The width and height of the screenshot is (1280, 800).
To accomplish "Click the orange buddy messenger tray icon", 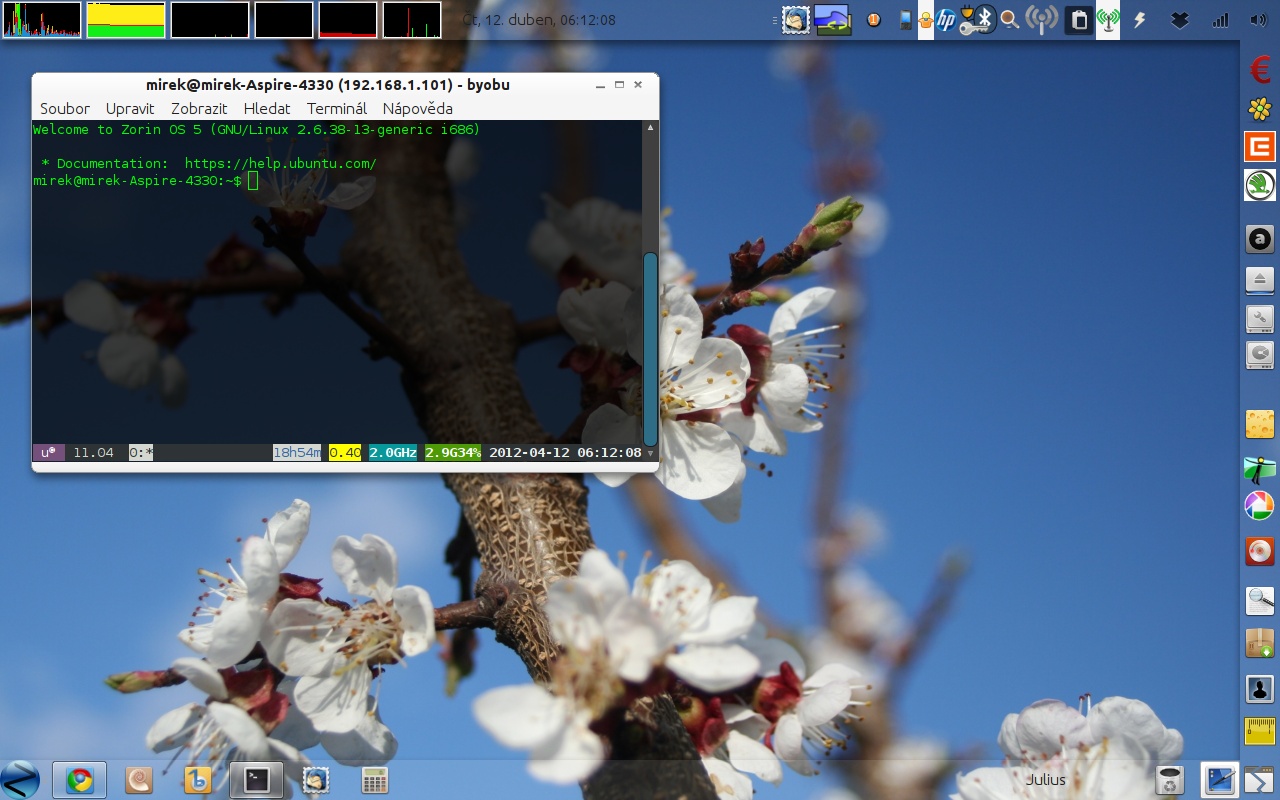I will (x=926, y=19).
